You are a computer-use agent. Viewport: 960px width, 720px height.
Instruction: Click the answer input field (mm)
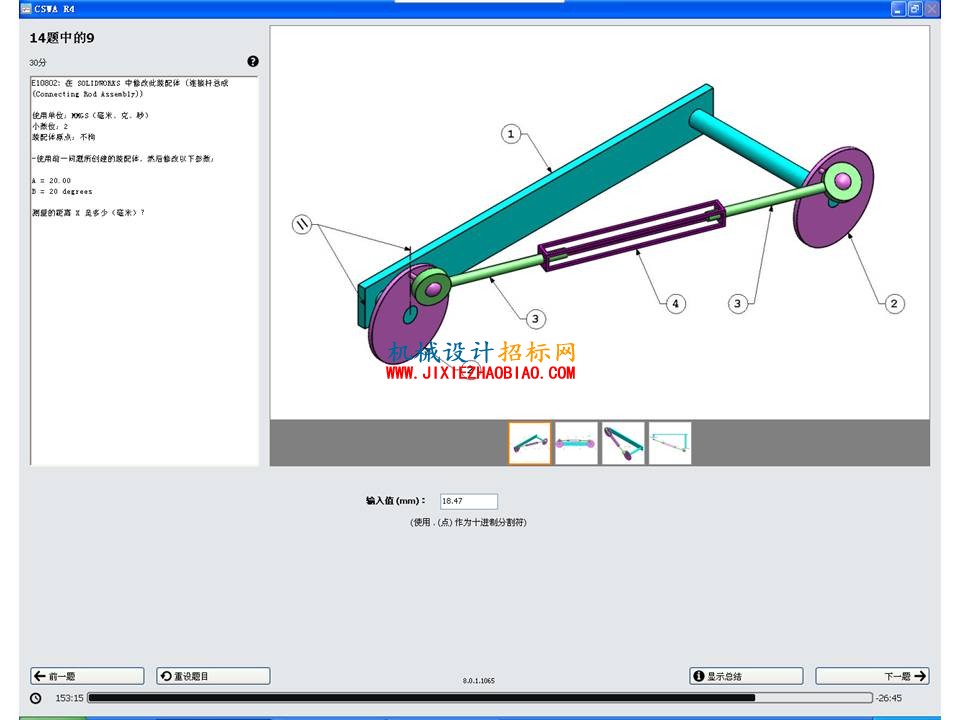tap(469, 501)
